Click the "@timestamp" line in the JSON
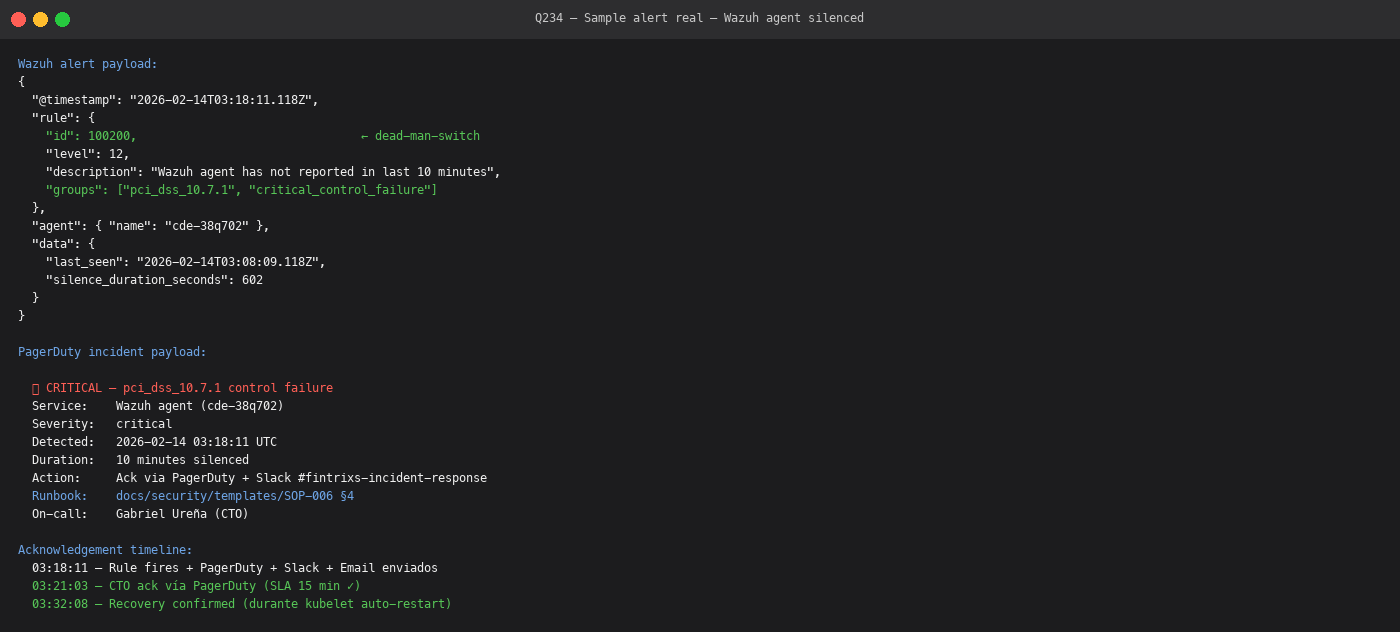1400x632 pixels. pyautogui.click(x=175, y=100)
